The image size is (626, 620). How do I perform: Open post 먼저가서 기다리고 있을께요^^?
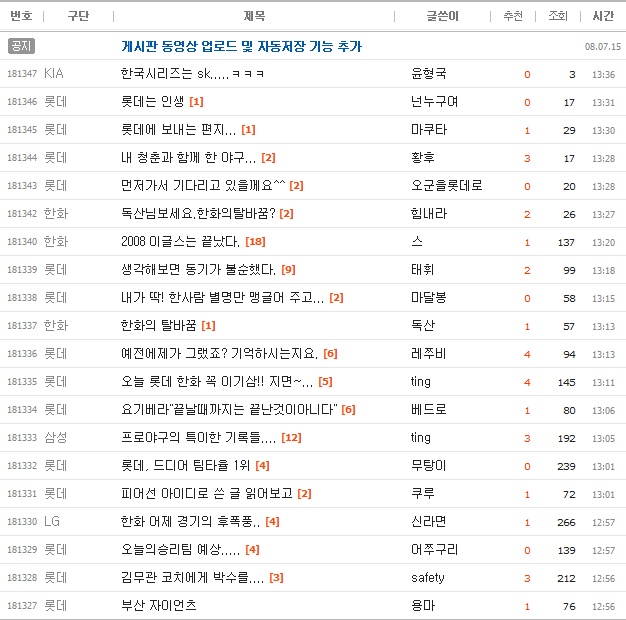tap(203, 185)
